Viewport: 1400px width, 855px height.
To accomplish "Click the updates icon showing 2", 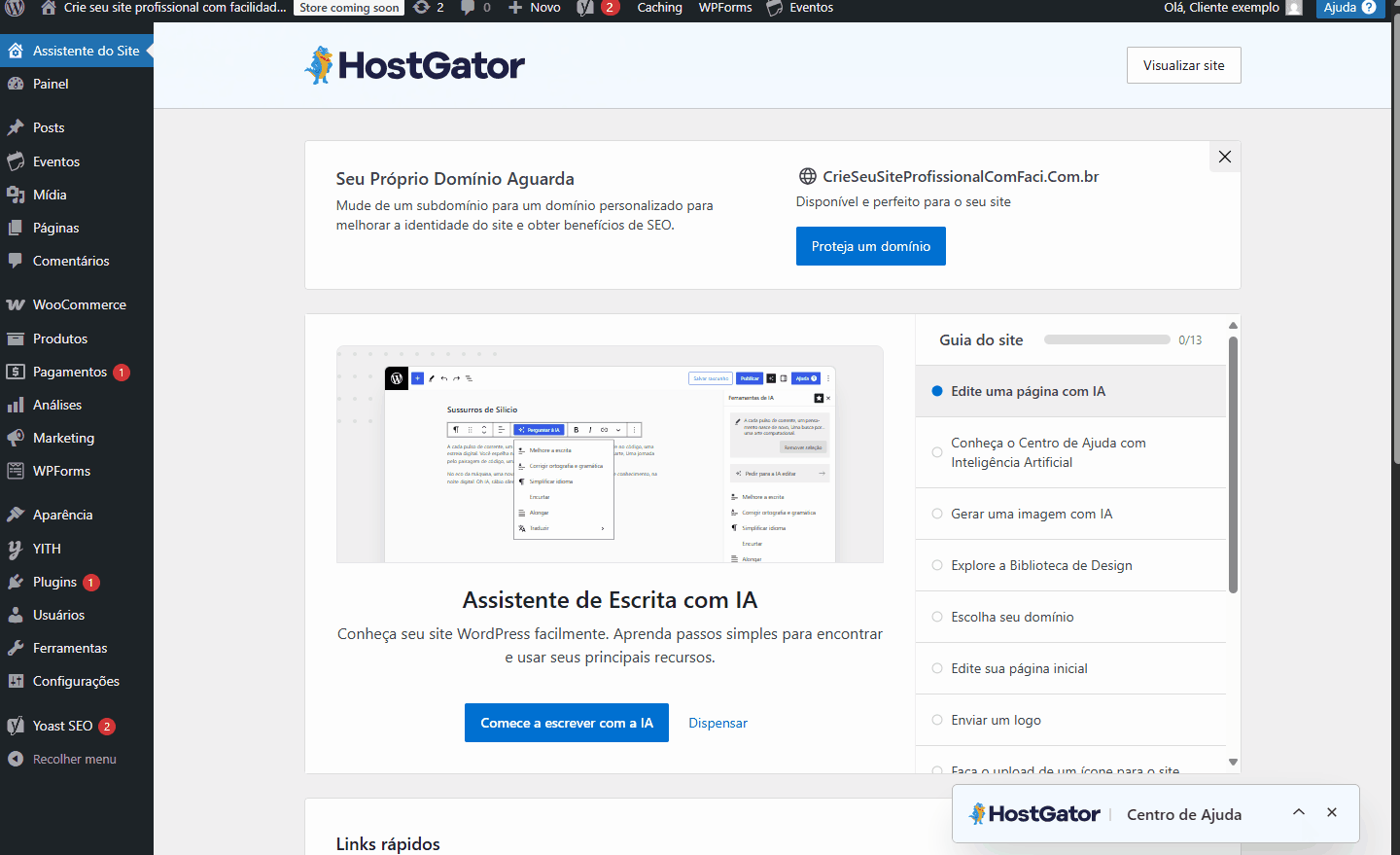I will point(428,8).
